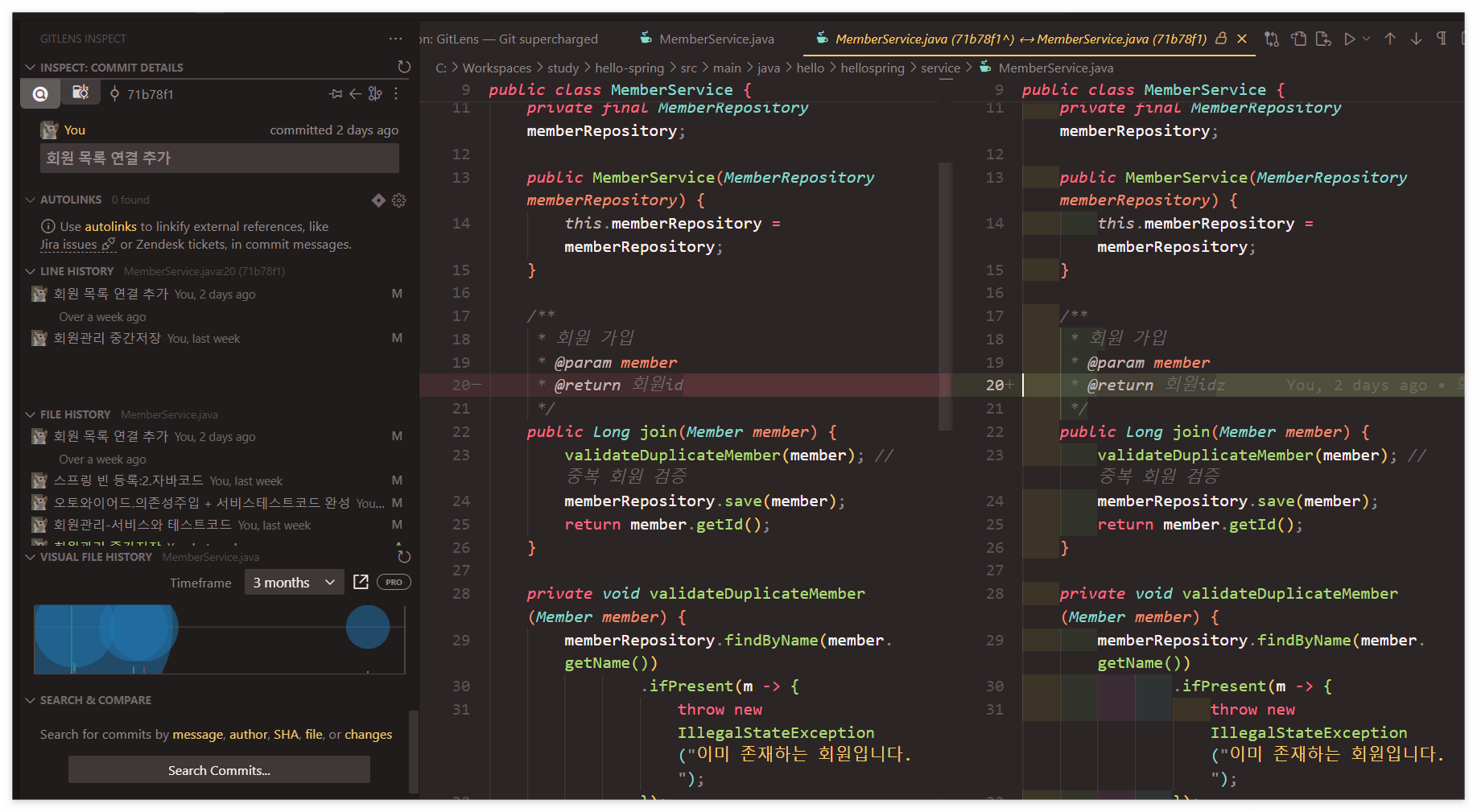This screenshot has width=1477, height=812.
Task: Open the Autolinks settings gear
Action: coord(399,200)
